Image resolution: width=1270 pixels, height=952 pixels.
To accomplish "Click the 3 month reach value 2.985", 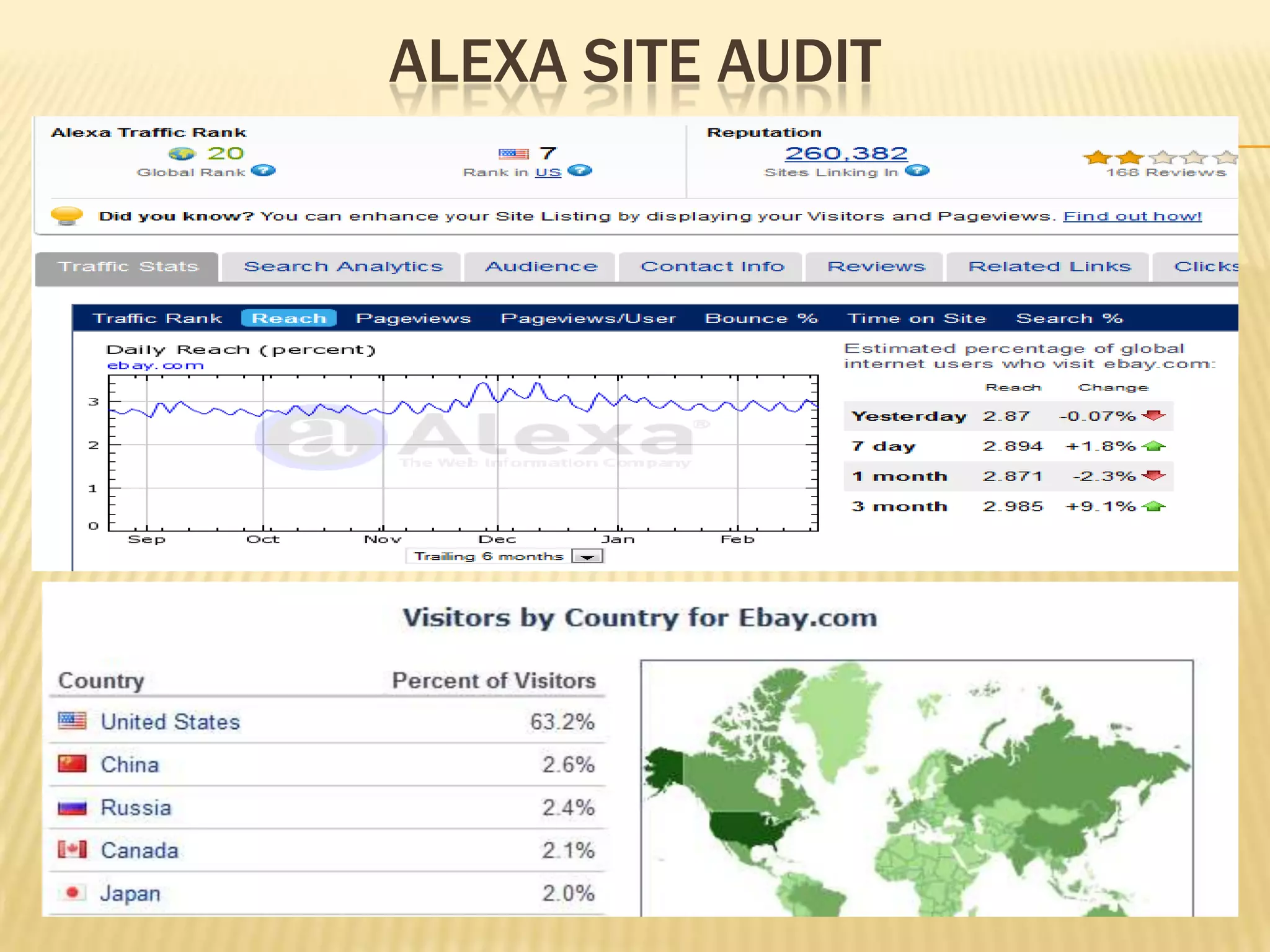I will click(1013, 506).
